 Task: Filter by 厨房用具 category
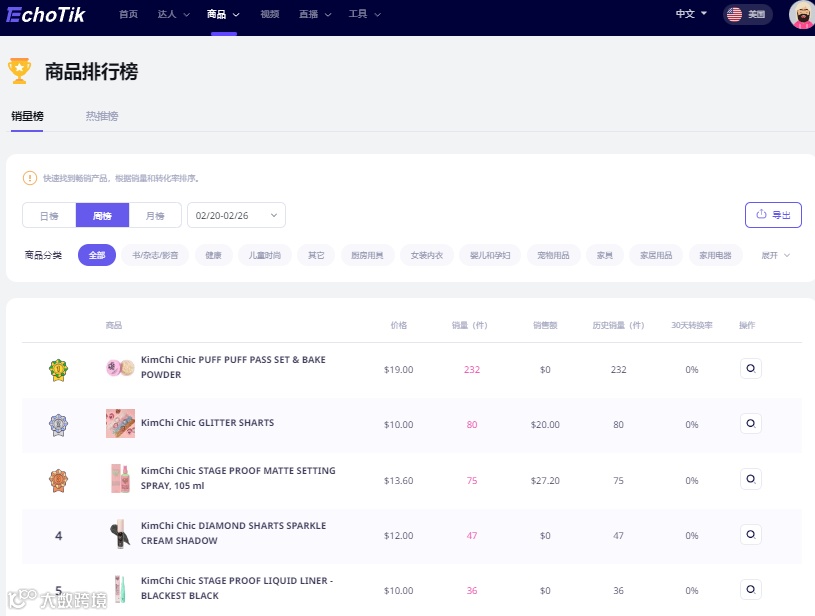(x=367, y=255)
